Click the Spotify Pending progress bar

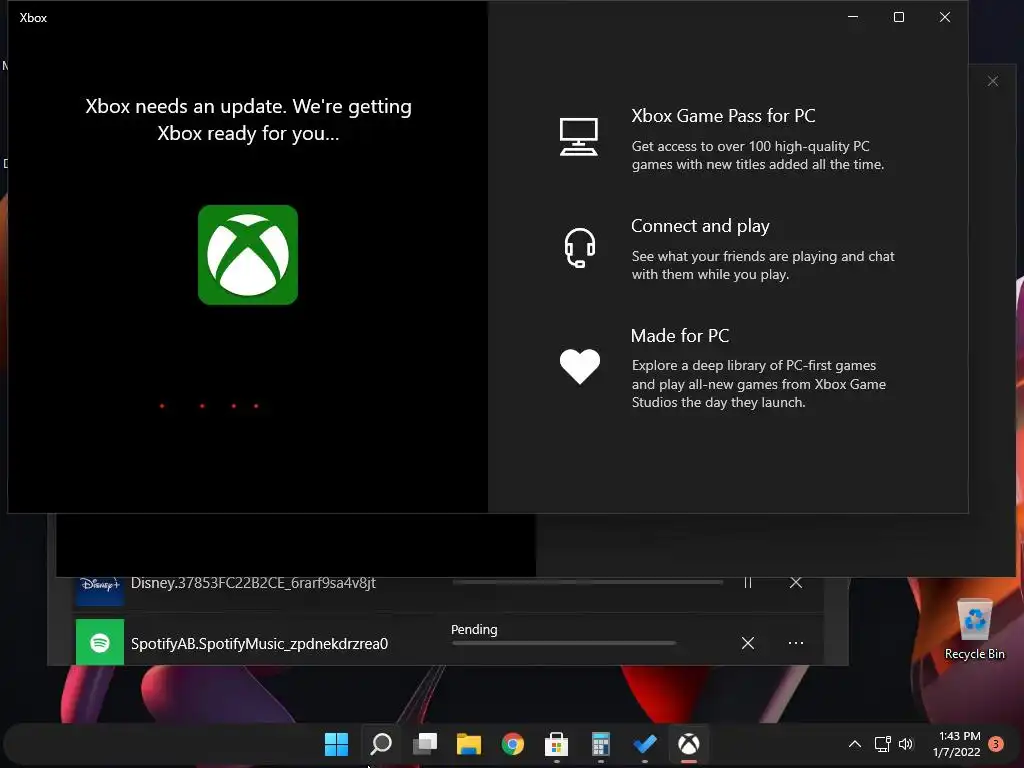click(564, 643)
